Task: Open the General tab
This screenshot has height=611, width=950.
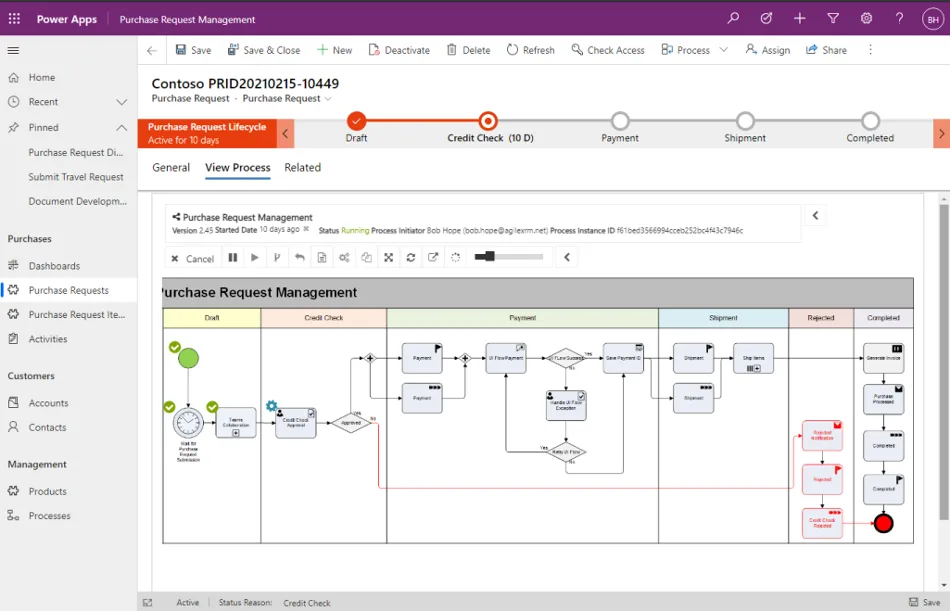Action: (171, 167)
